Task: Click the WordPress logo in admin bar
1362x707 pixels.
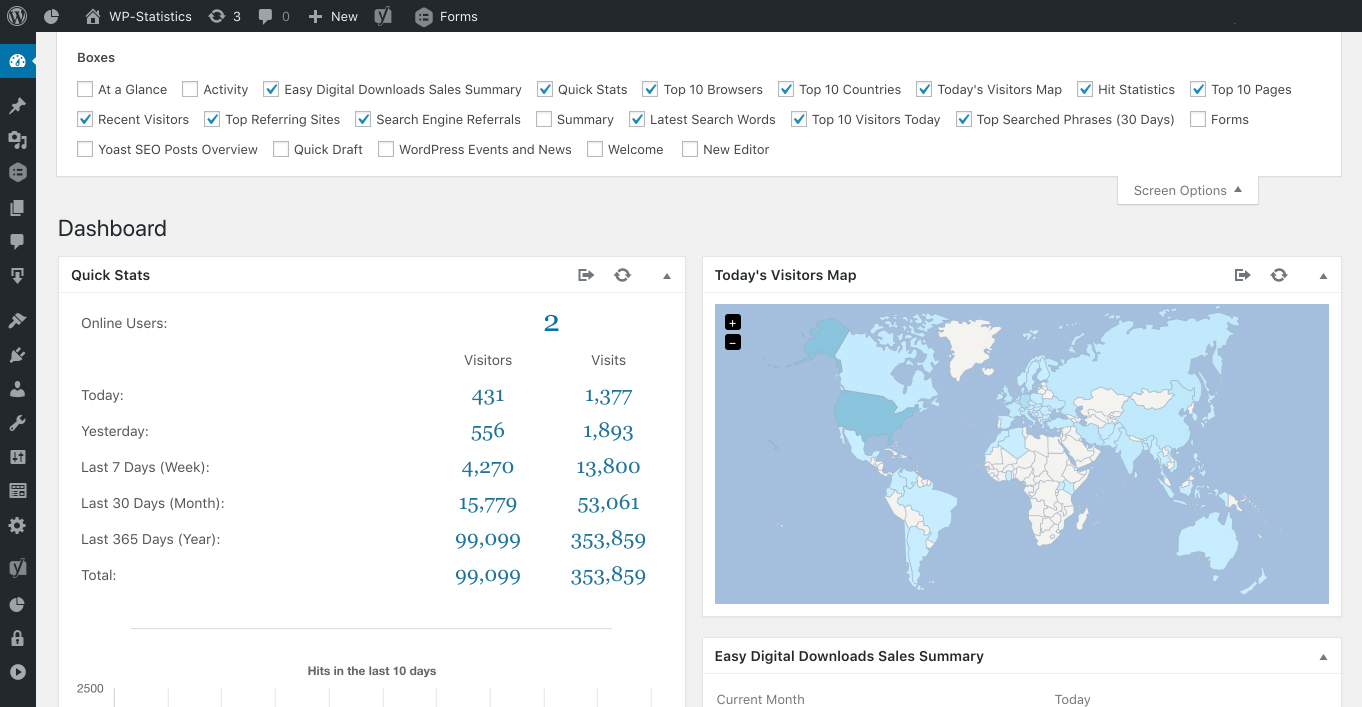Action: (x=17, y=16)
